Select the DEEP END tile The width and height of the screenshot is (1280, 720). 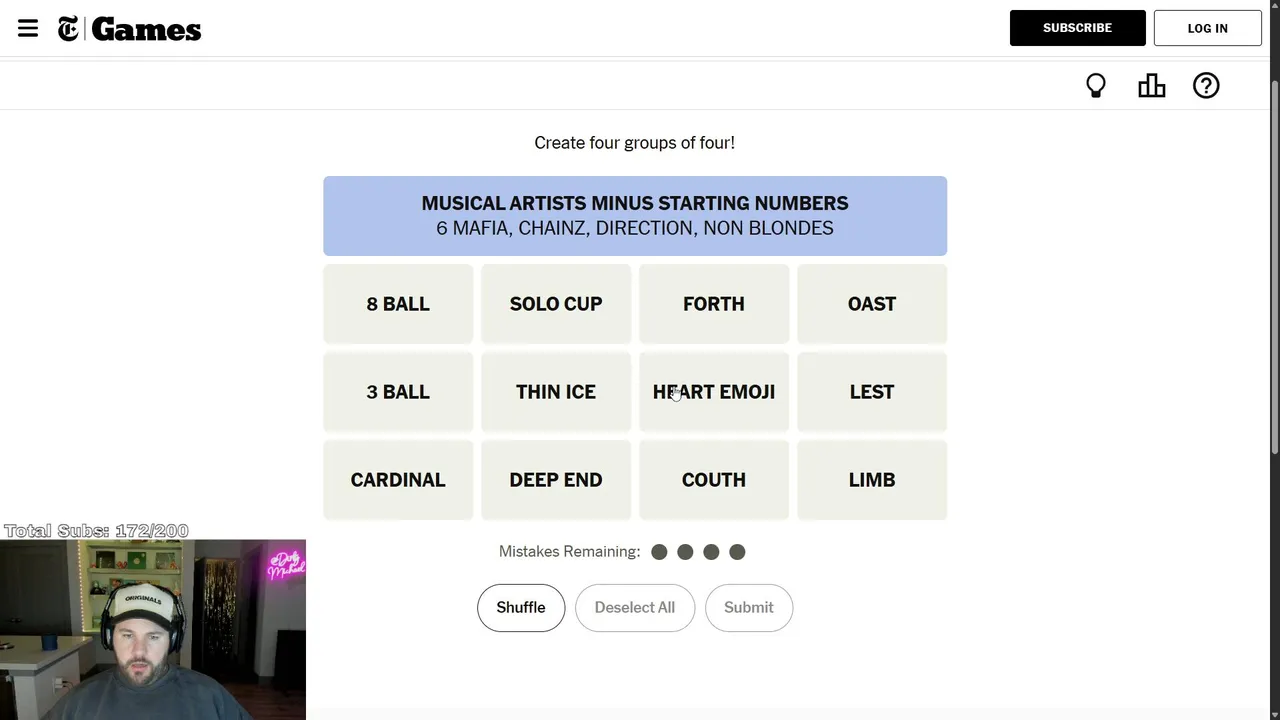pos(556,480)
